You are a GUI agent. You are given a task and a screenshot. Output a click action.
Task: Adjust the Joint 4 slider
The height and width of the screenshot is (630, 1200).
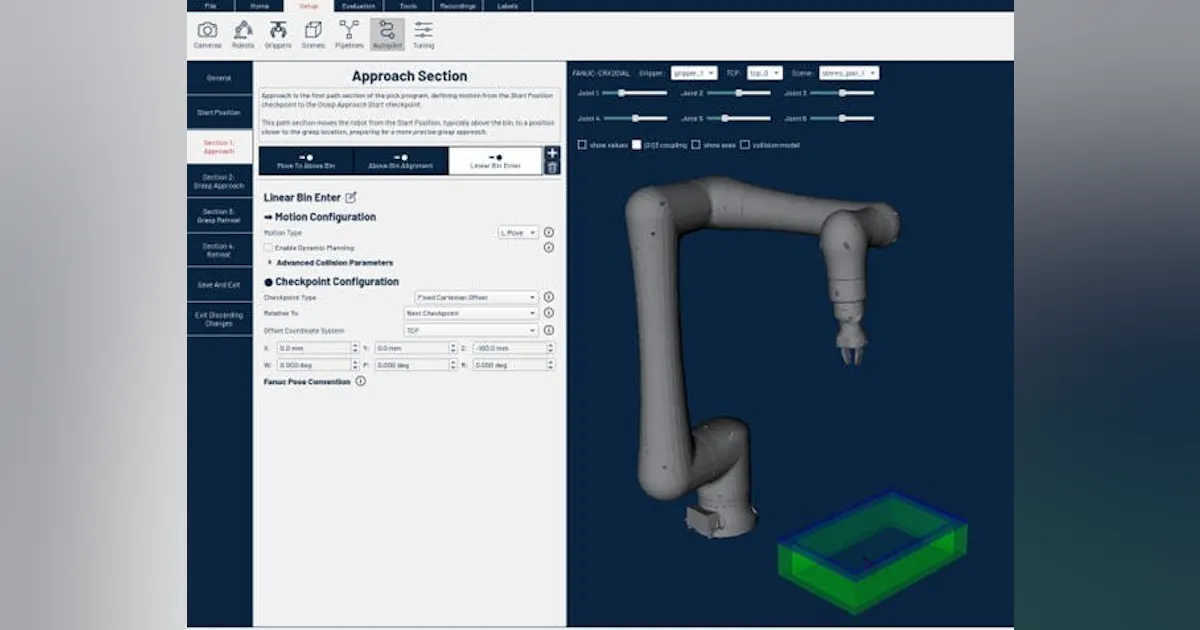[x=634, y=118]
